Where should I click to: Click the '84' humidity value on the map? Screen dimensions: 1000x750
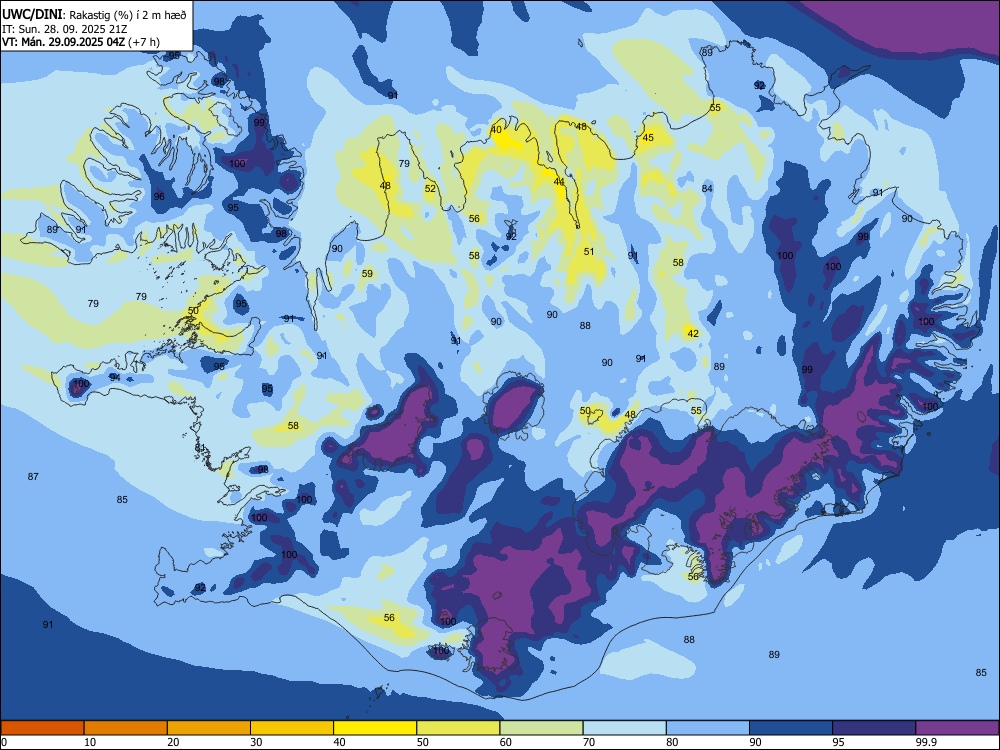point(707,188)
